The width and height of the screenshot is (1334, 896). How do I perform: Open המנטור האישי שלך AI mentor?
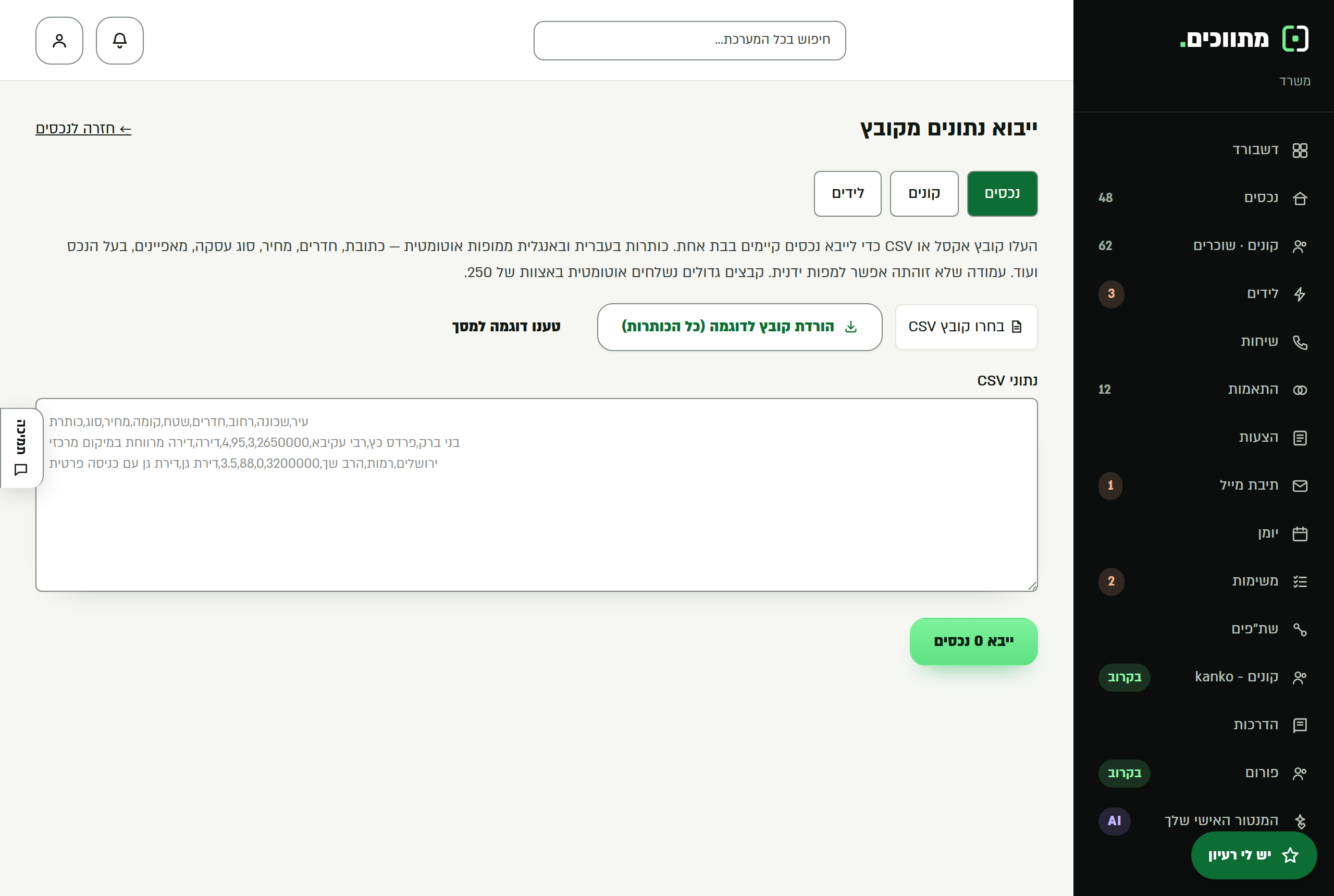coord(1203,821)
